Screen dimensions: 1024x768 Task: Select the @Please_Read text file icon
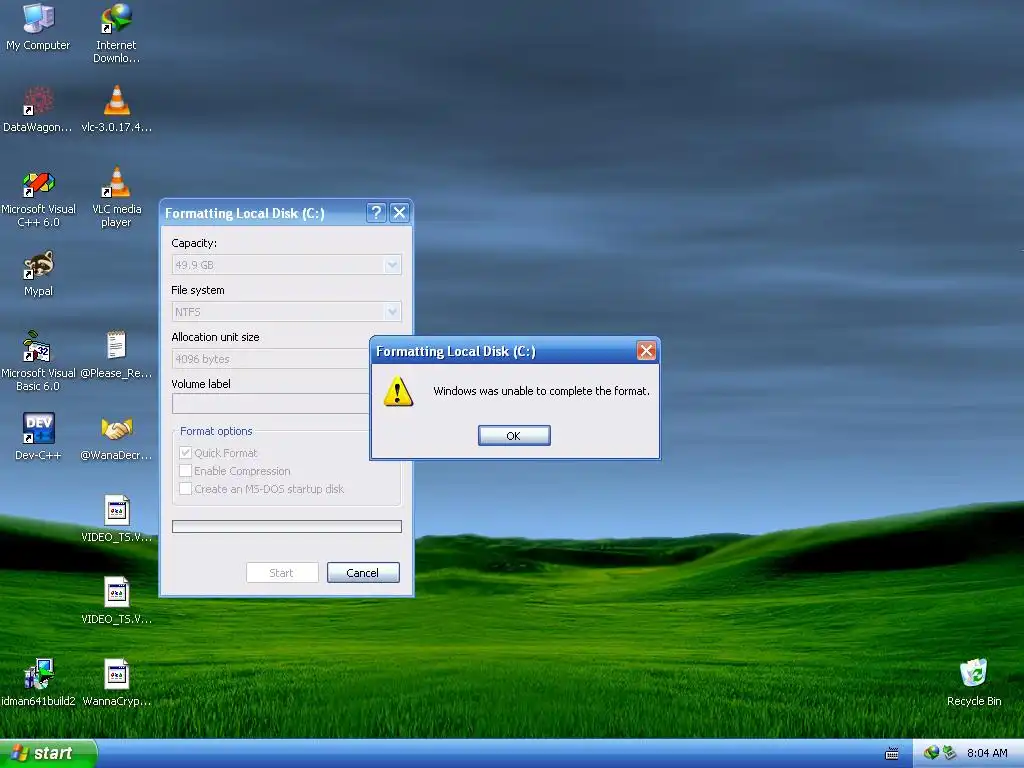[x=116, y=355]
